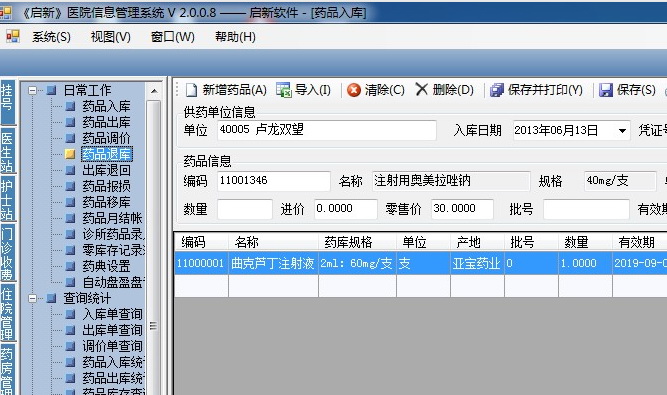The width and height of the screenshot is (667, 395).
Task: Click the Save (保存) floppy icon
Action: 606,90
